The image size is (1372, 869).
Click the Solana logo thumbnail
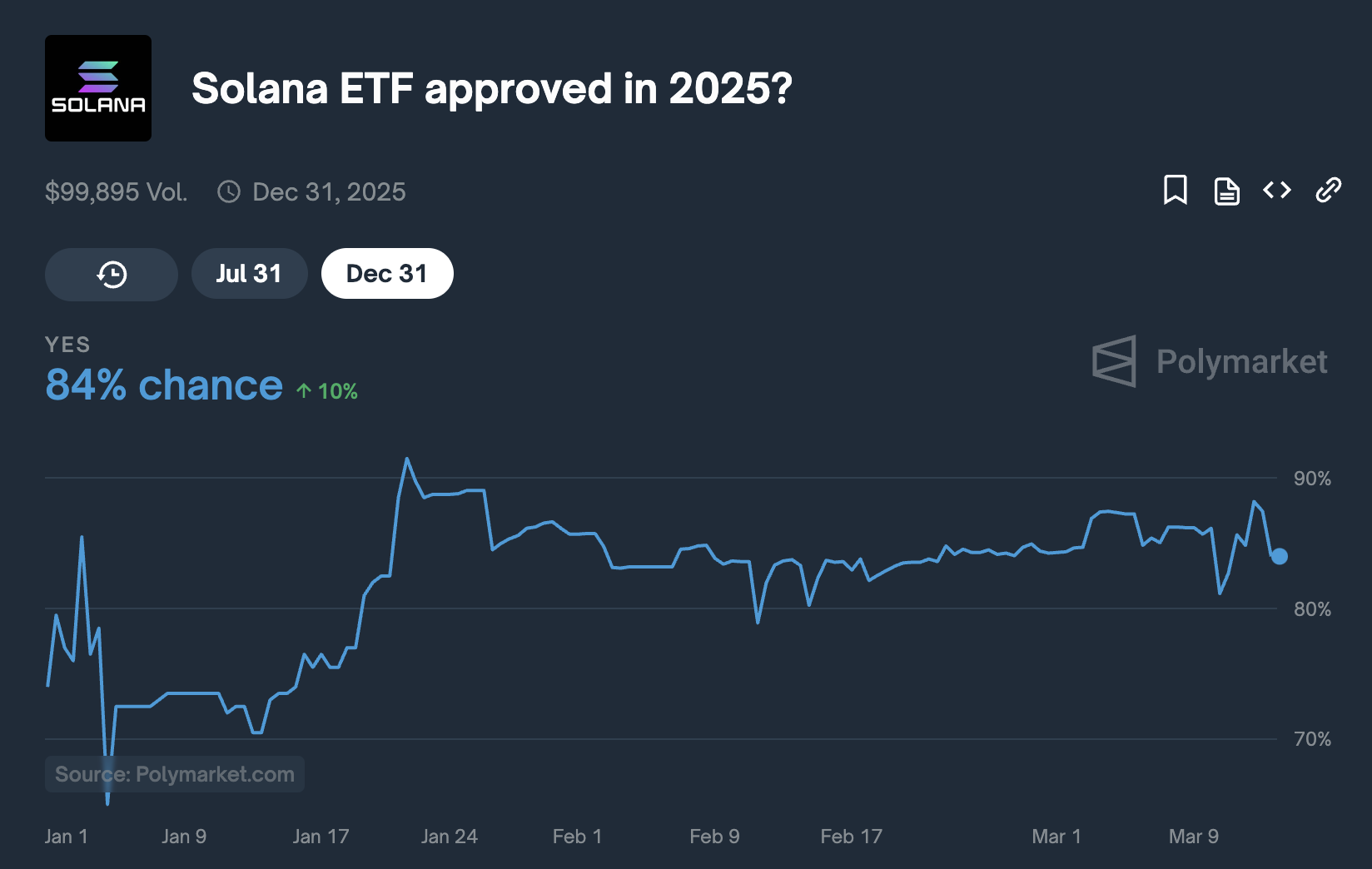point(98,88)
